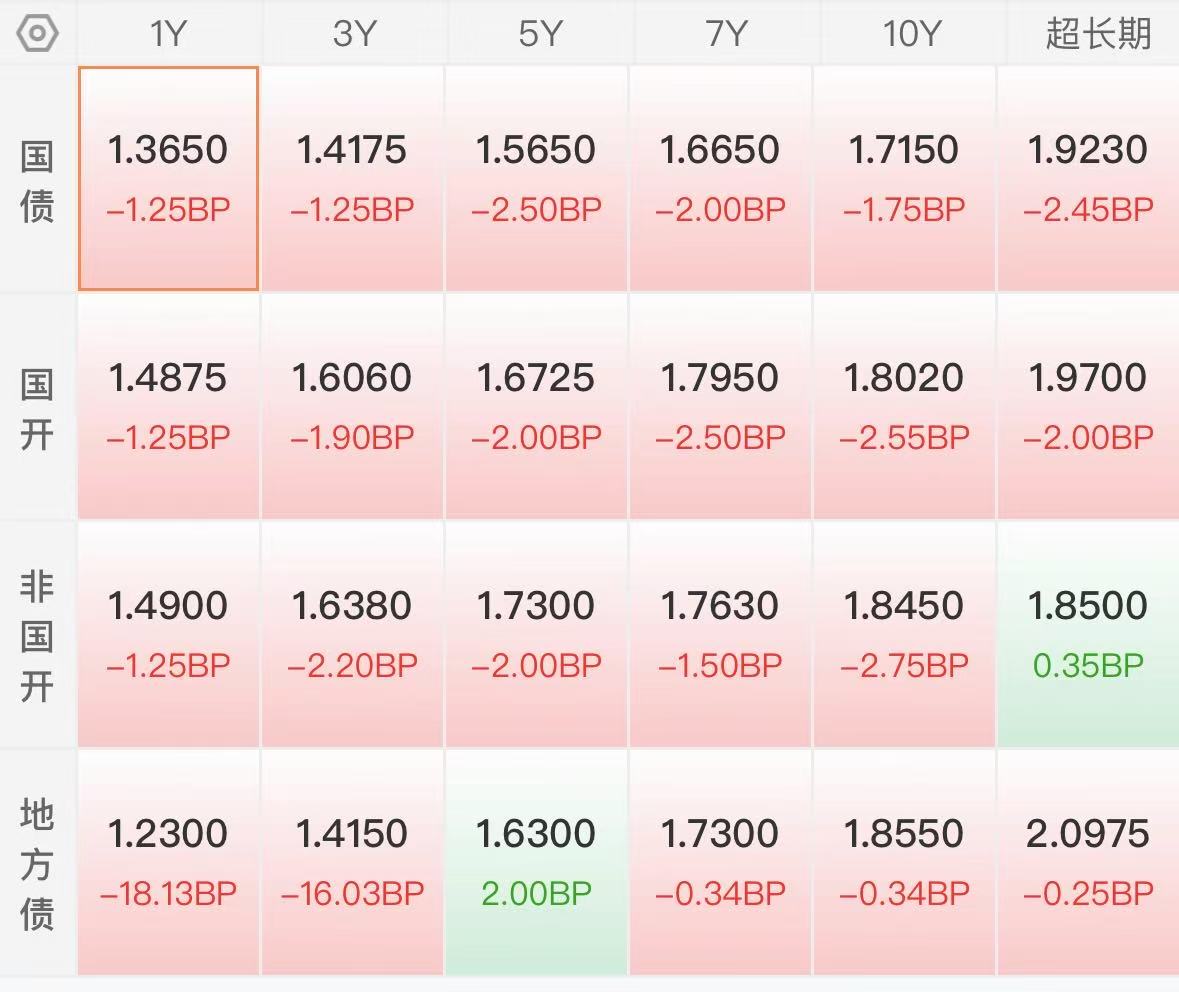Open the 国债 row label
Viewport: 1179px width, 992px height.
click(x=37, y=181)
